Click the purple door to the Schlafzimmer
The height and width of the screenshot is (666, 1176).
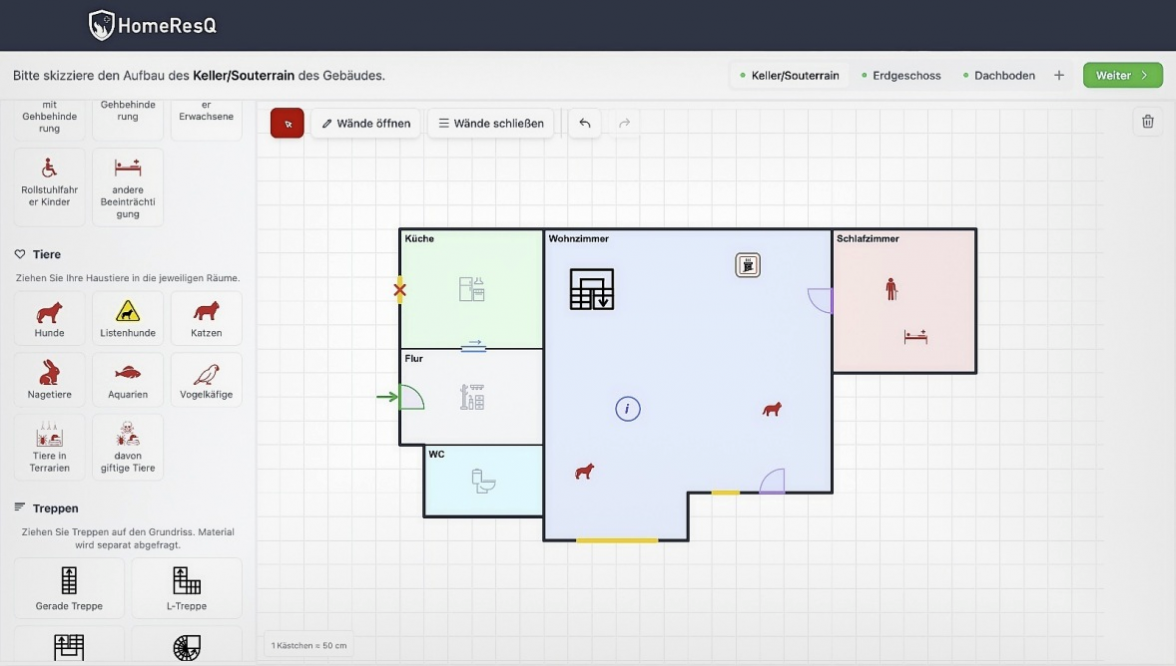point(820,301)
